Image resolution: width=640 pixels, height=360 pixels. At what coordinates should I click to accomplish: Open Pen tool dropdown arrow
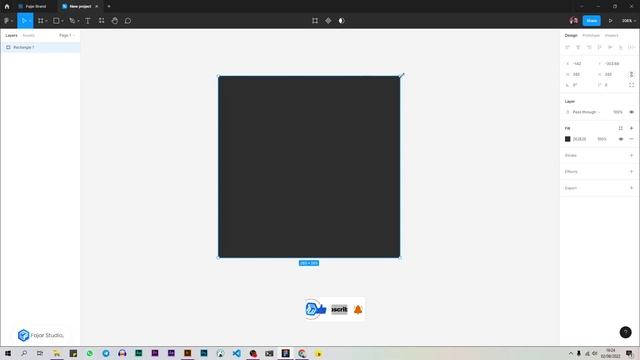coord(78,21)
